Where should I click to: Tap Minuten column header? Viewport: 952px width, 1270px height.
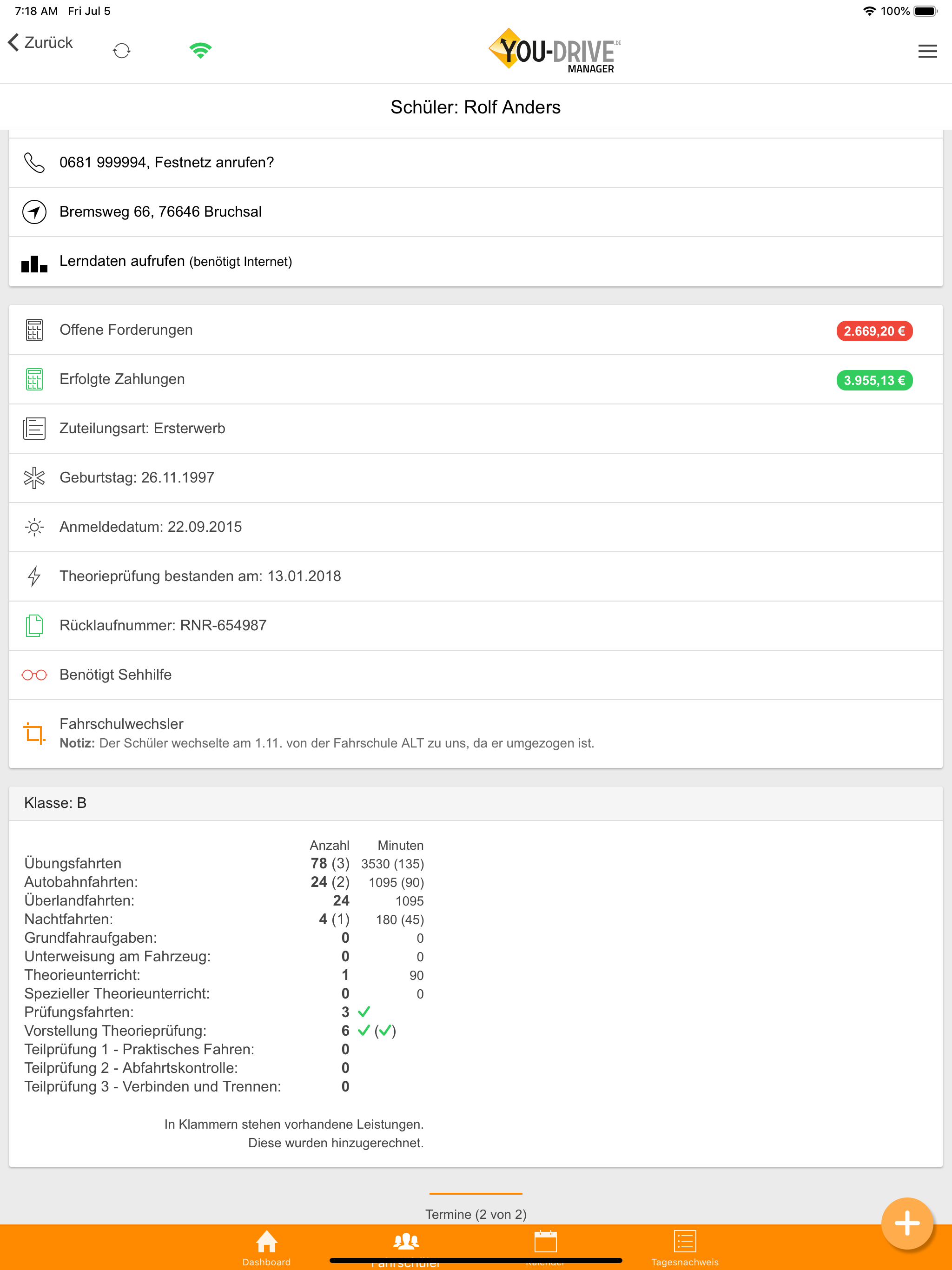(400, 845)
